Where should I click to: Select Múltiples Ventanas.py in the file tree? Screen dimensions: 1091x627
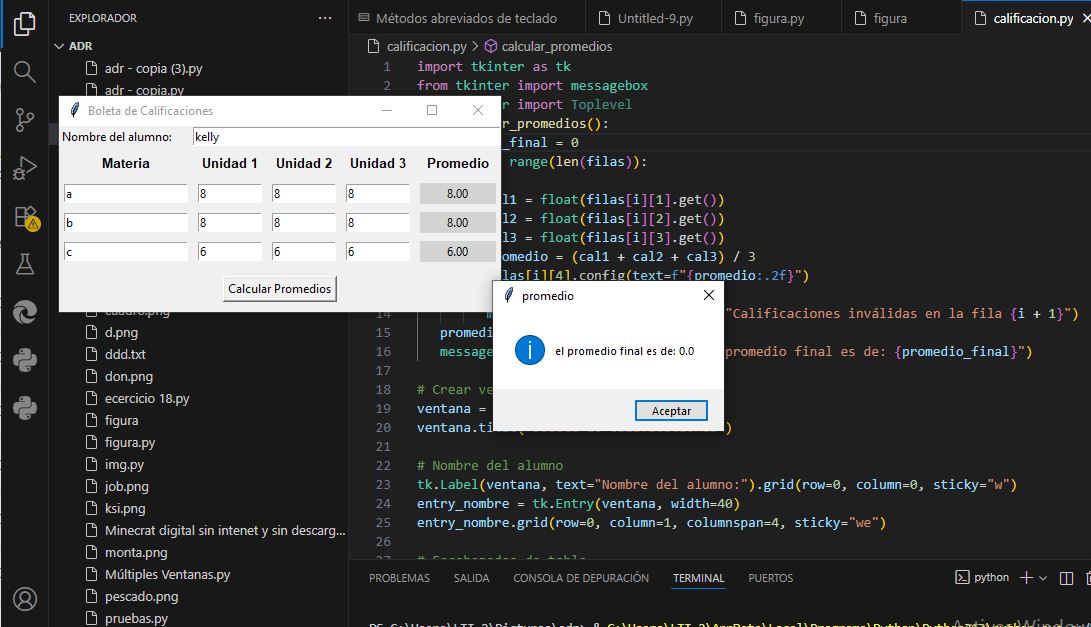(167, 574)
